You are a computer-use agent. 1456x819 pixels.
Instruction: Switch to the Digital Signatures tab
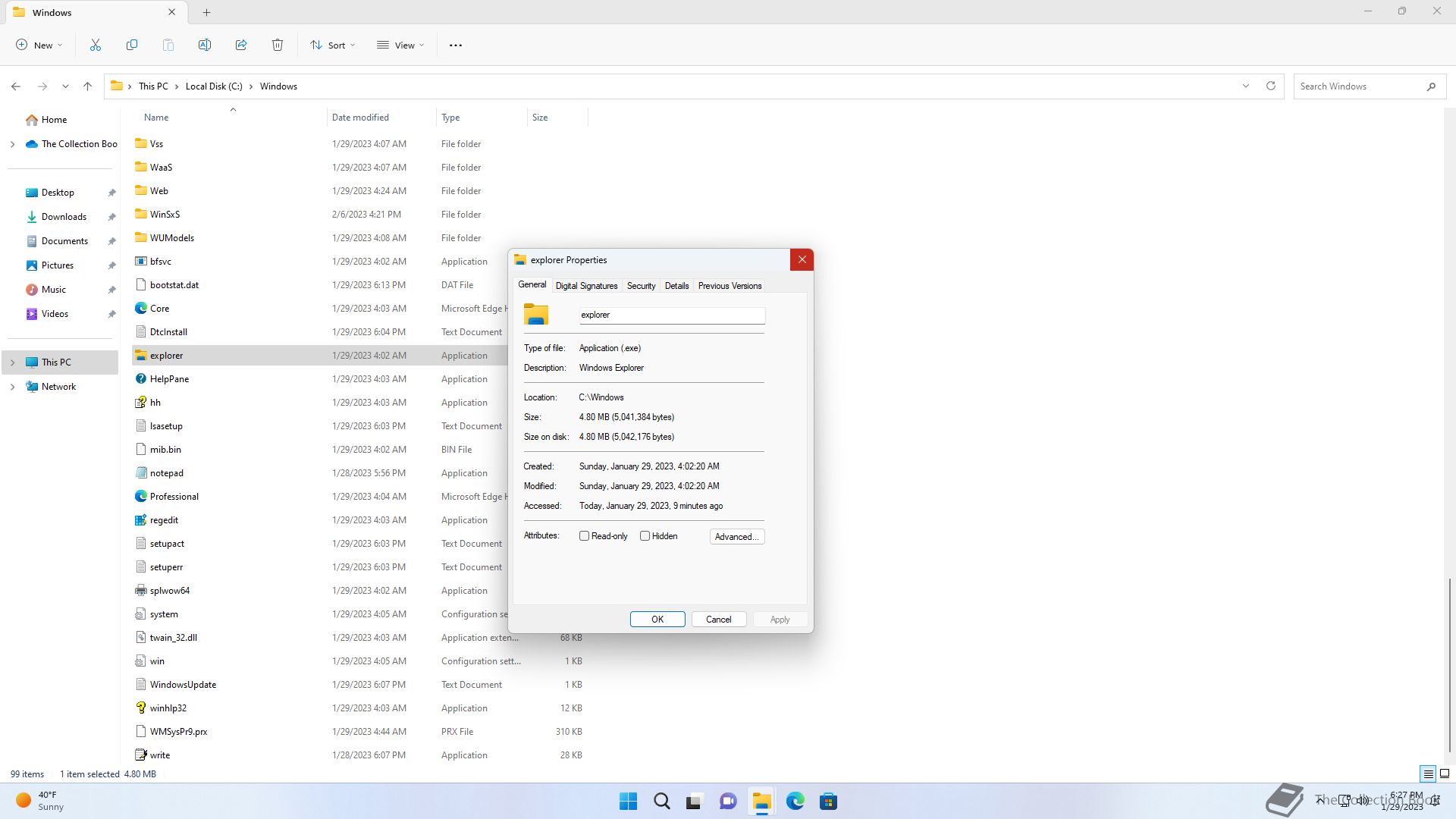pos(586,286)
